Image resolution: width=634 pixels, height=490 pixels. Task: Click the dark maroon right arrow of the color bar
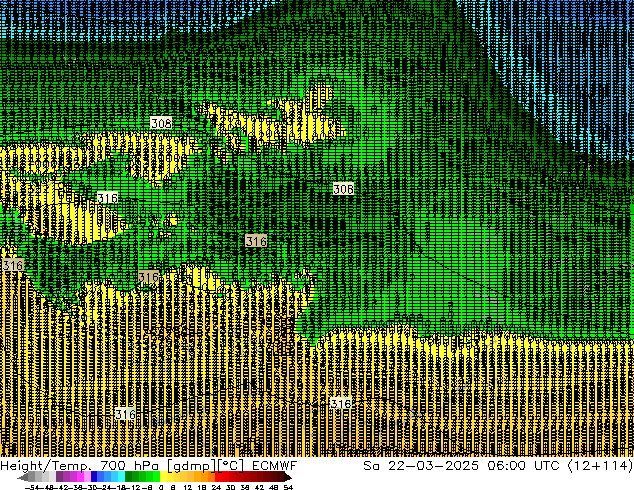click(288, 477)
